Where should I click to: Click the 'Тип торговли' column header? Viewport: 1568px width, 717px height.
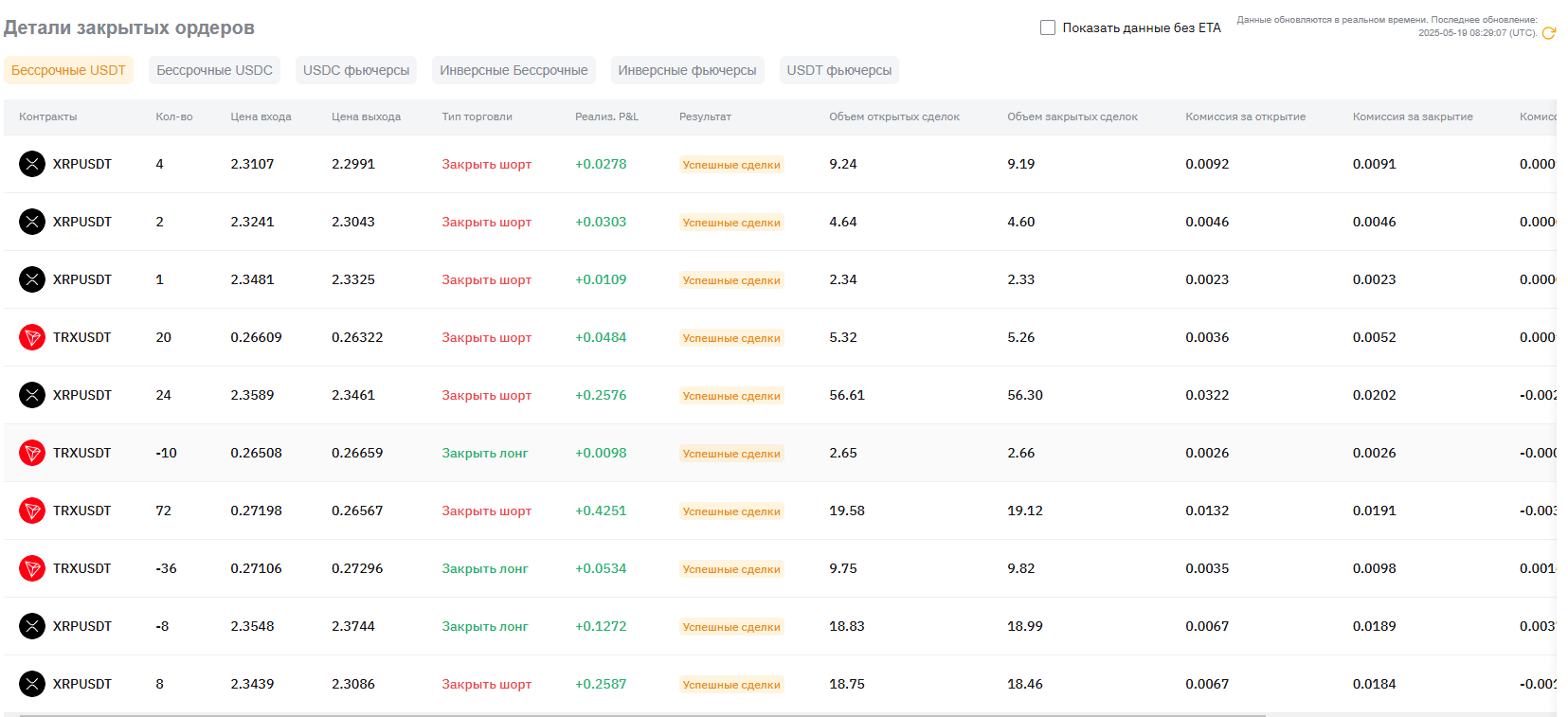pos(477,117)
